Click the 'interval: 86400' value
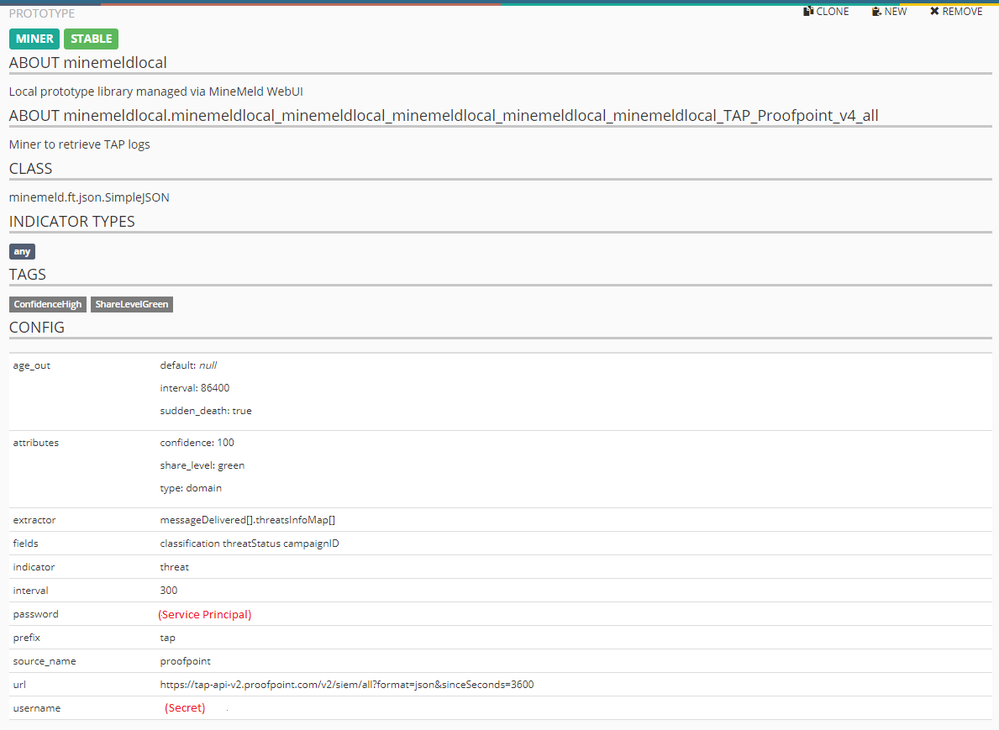The width and height of the screenshot is (999, 730). pyautogui.click(x=195, y=388)
